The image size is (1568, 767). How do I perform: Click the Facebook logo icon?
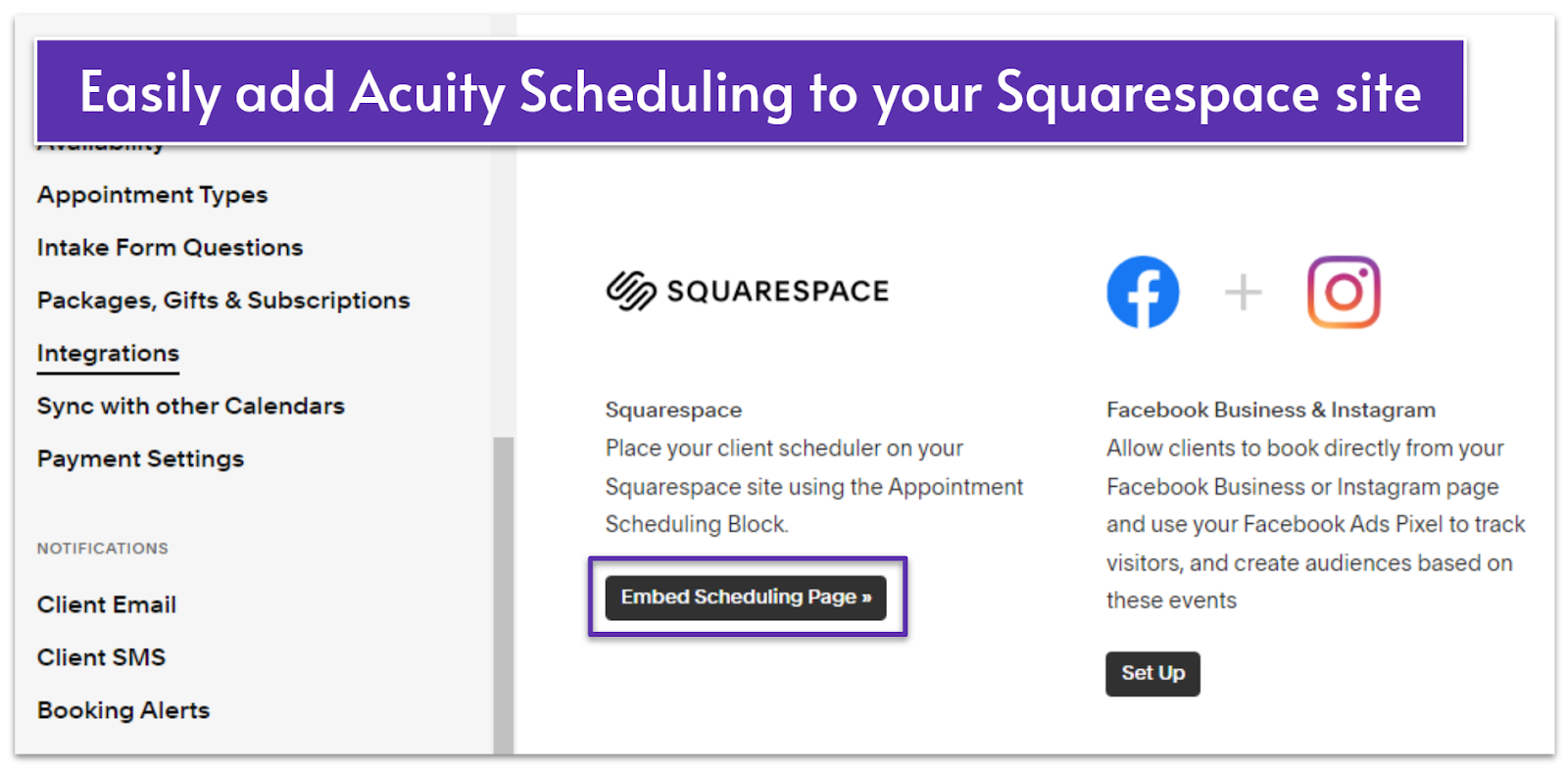[x=1143, y=292]
